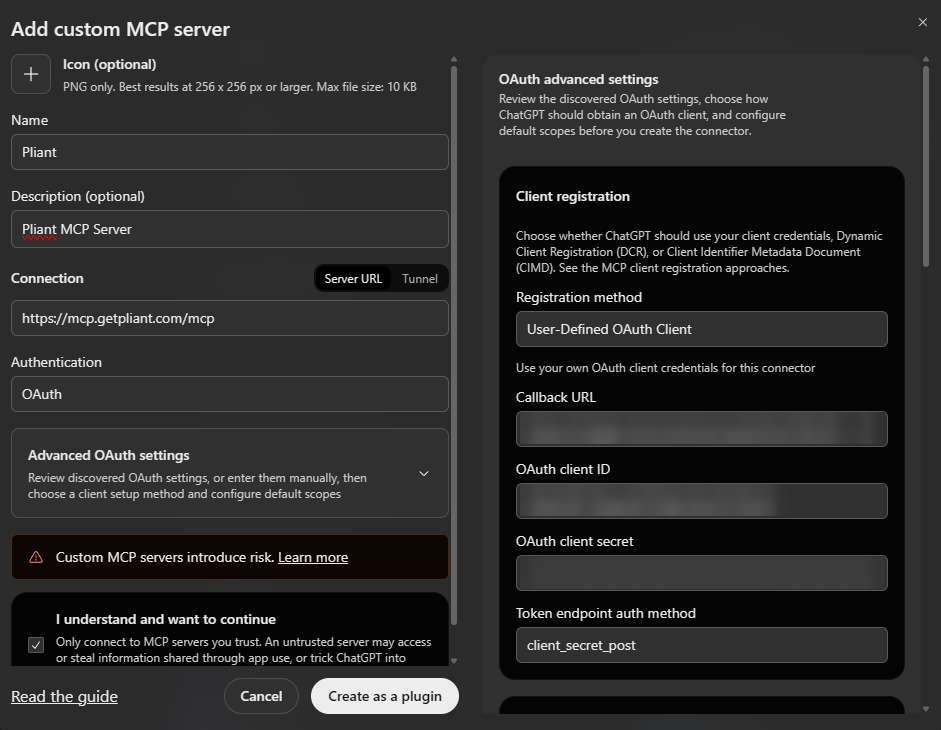Open the Authentication OAuth dropdown

[x=230, y=394]
